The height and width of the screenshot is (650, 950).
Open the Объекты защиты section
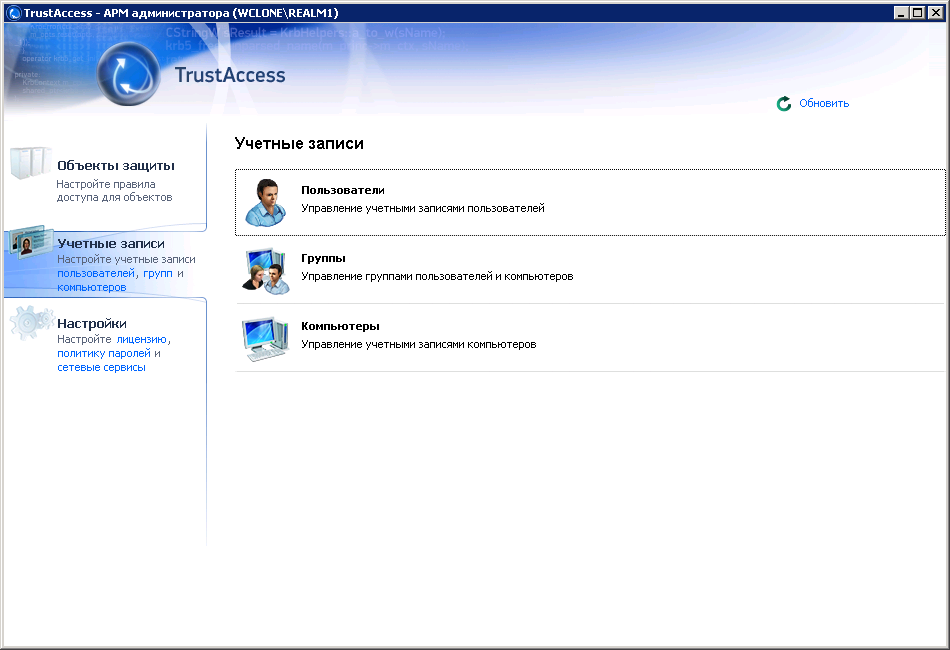(x=116, y=165)
